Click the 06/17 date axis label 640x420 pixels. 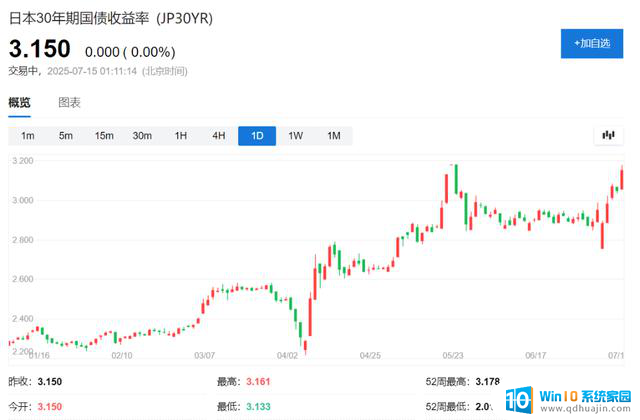click(x=536, y=356)
